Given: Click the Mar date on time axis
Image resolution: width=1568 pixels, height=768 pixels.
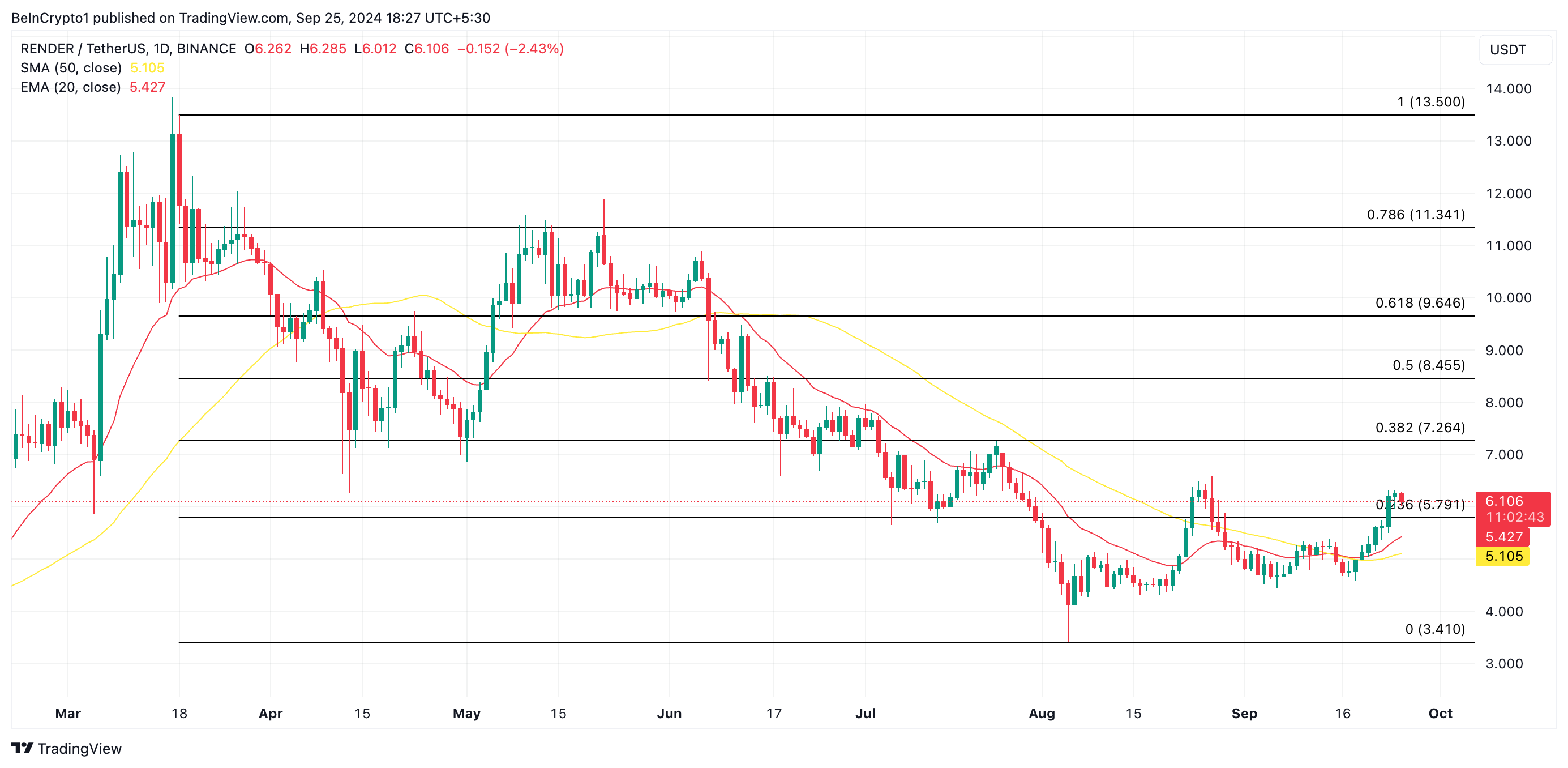Looking at the screenshot, I should (67, 713).
